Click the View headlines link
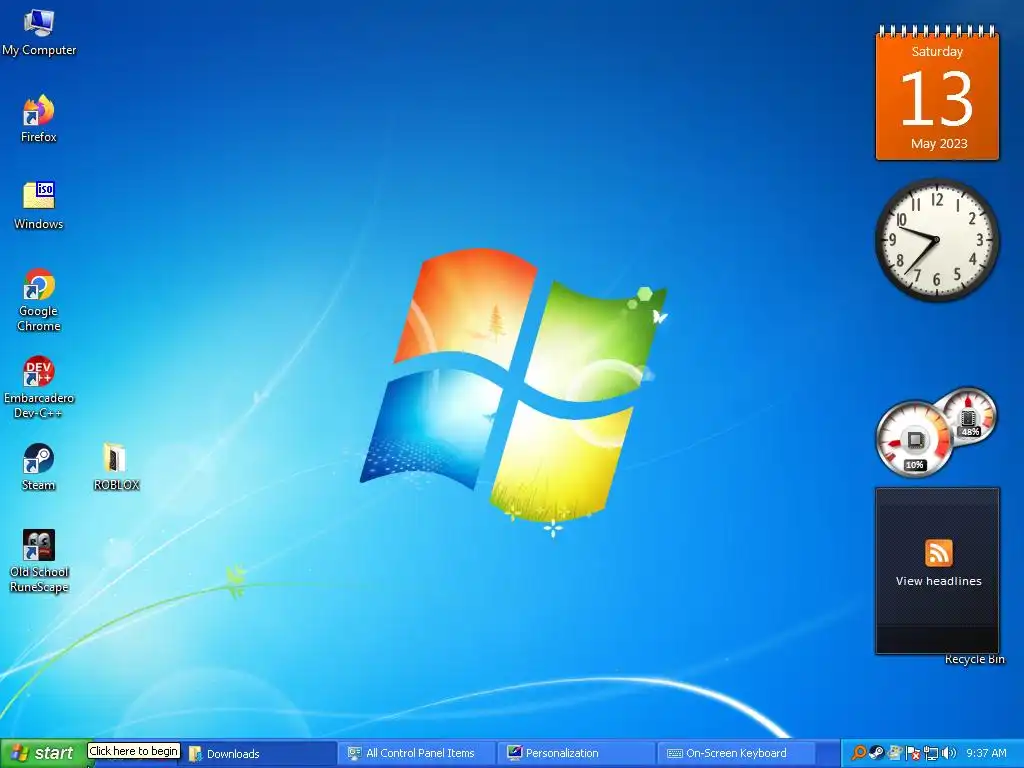Screen dimensions: 1024x768 (x=938, y=581)
